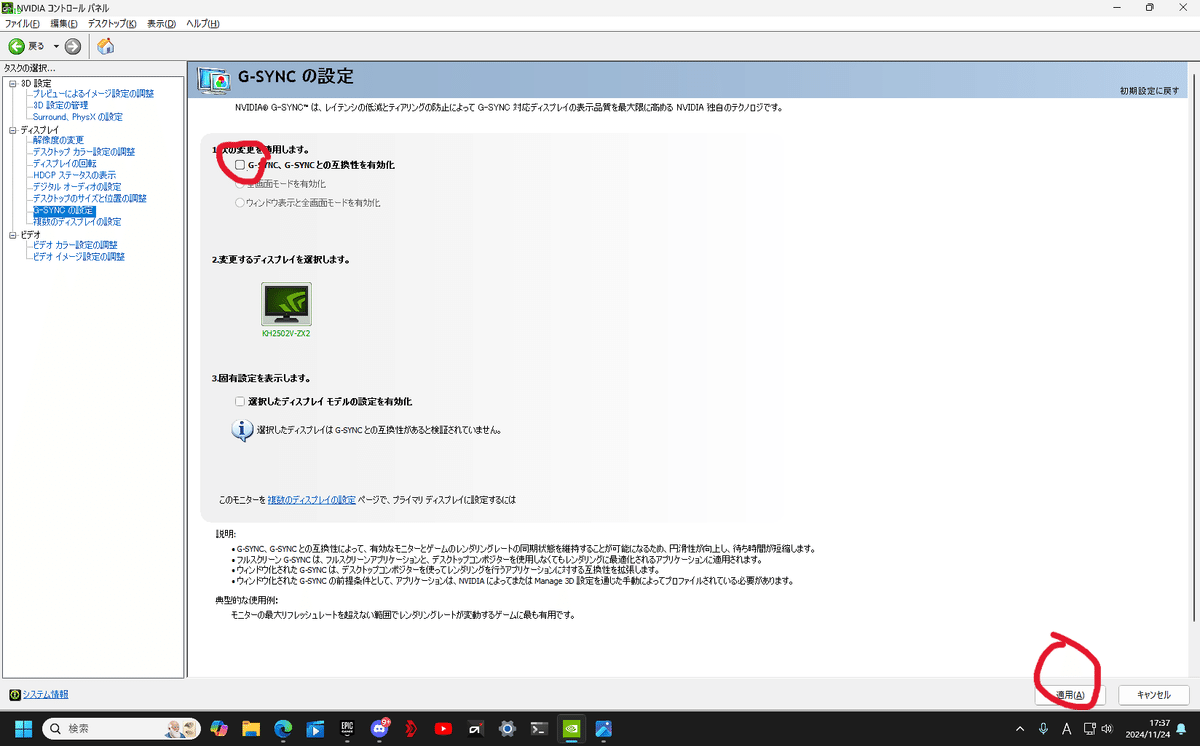Open ビデオ カラー設定の調整 tree item

click(75, 245)
